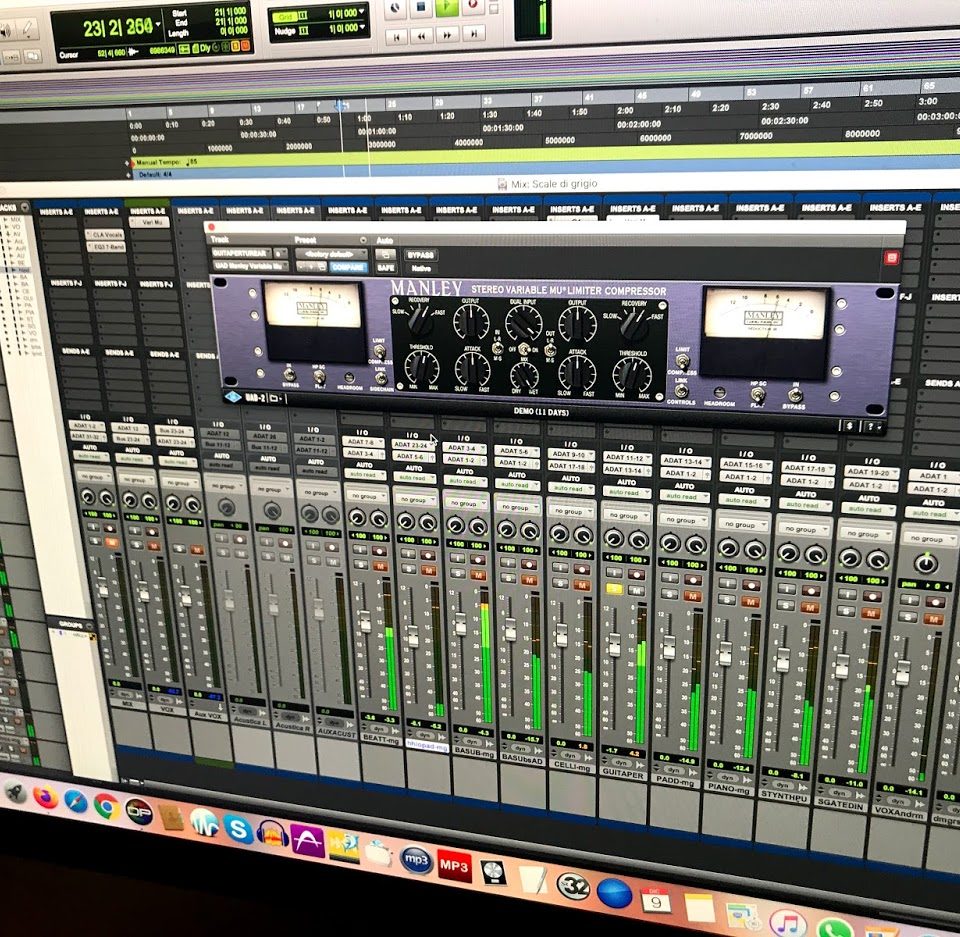The image size is (960, 937).
Task: Click the yellow Solo button on GUITAPER
Action: pyautogui.click(x=613, y=589)
